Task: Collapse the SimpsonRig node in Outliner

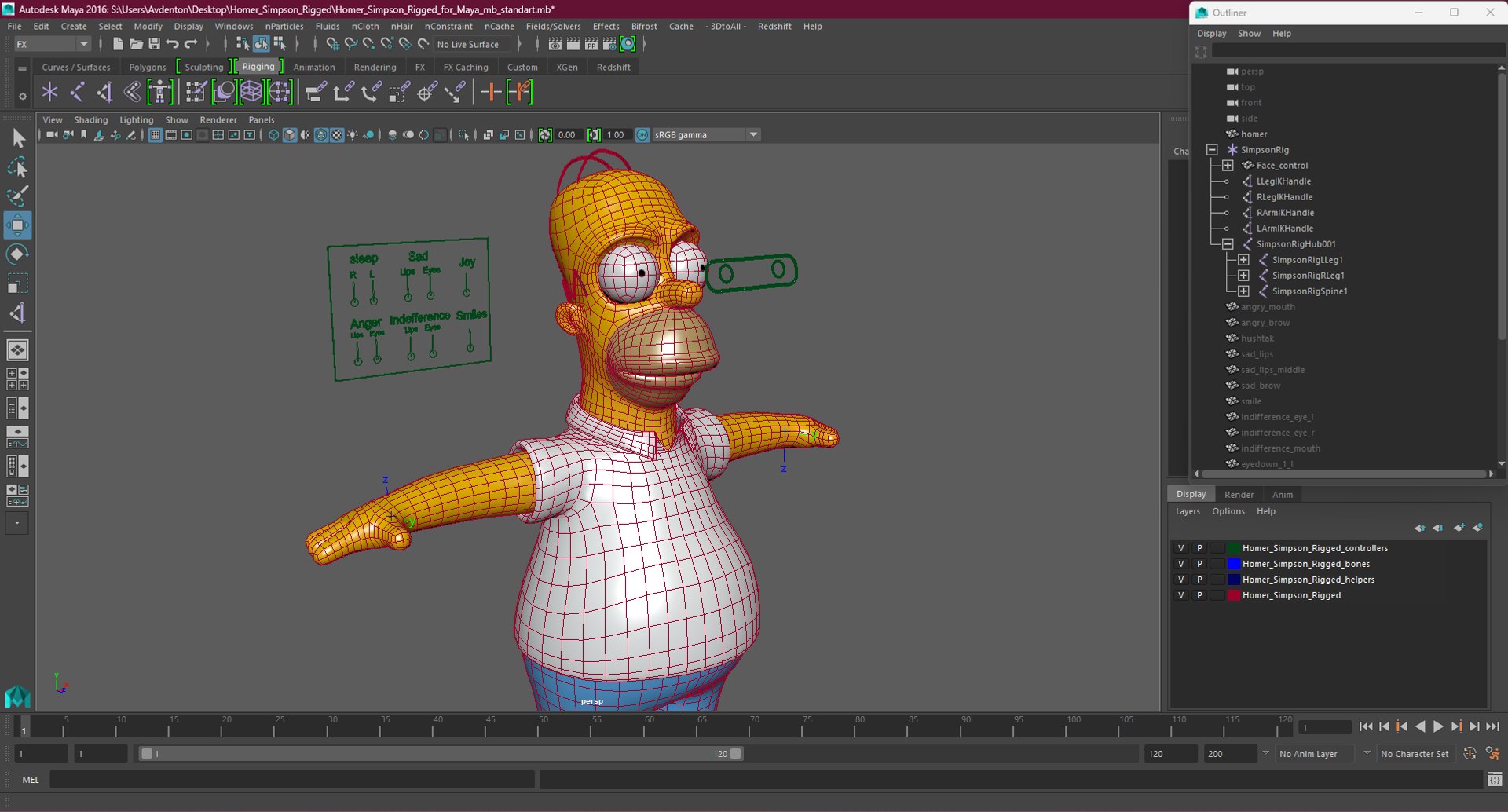Action: coord(1212,149)
